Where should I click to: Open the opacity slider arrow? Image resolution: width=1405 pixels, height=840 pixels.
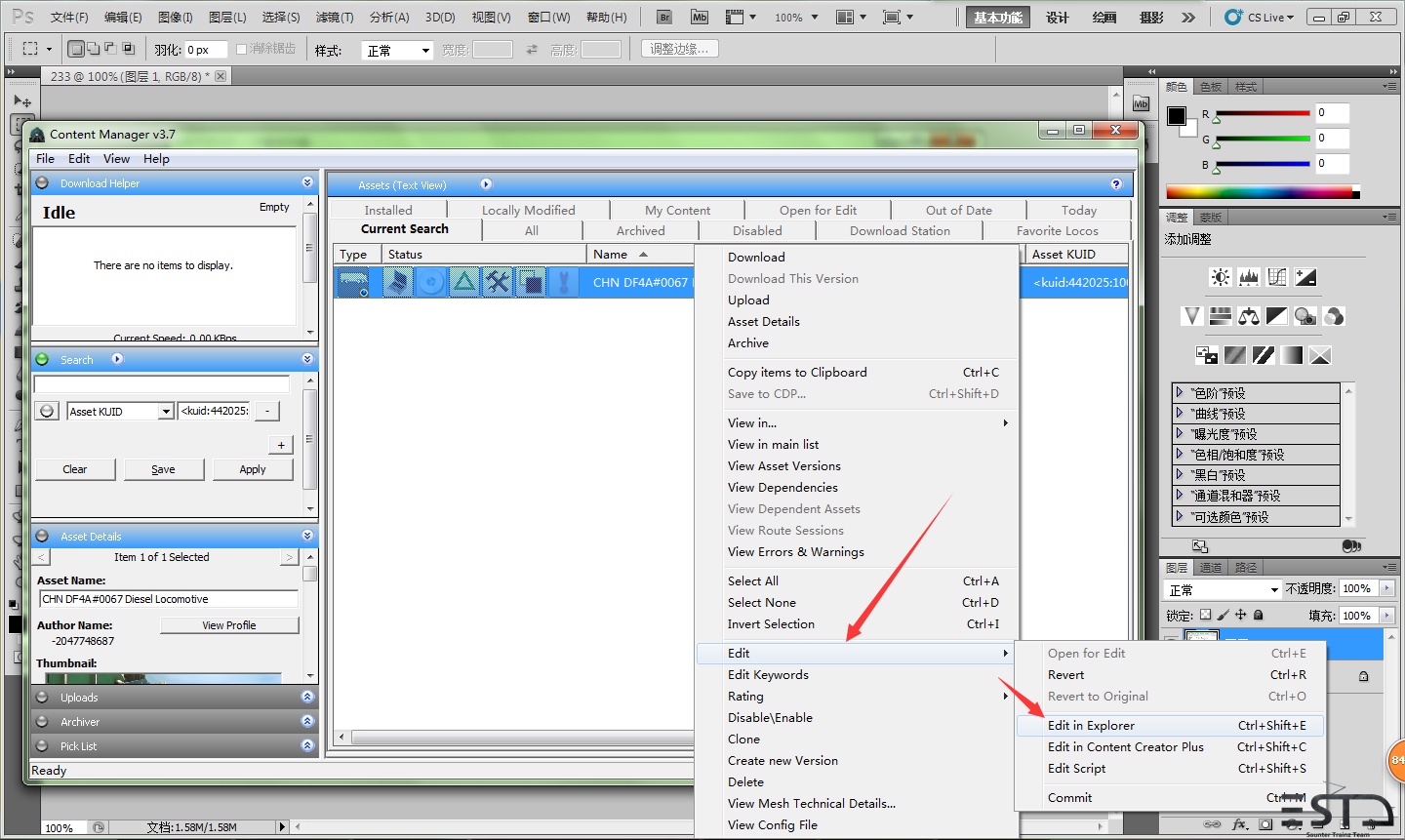pos(1386,588)
